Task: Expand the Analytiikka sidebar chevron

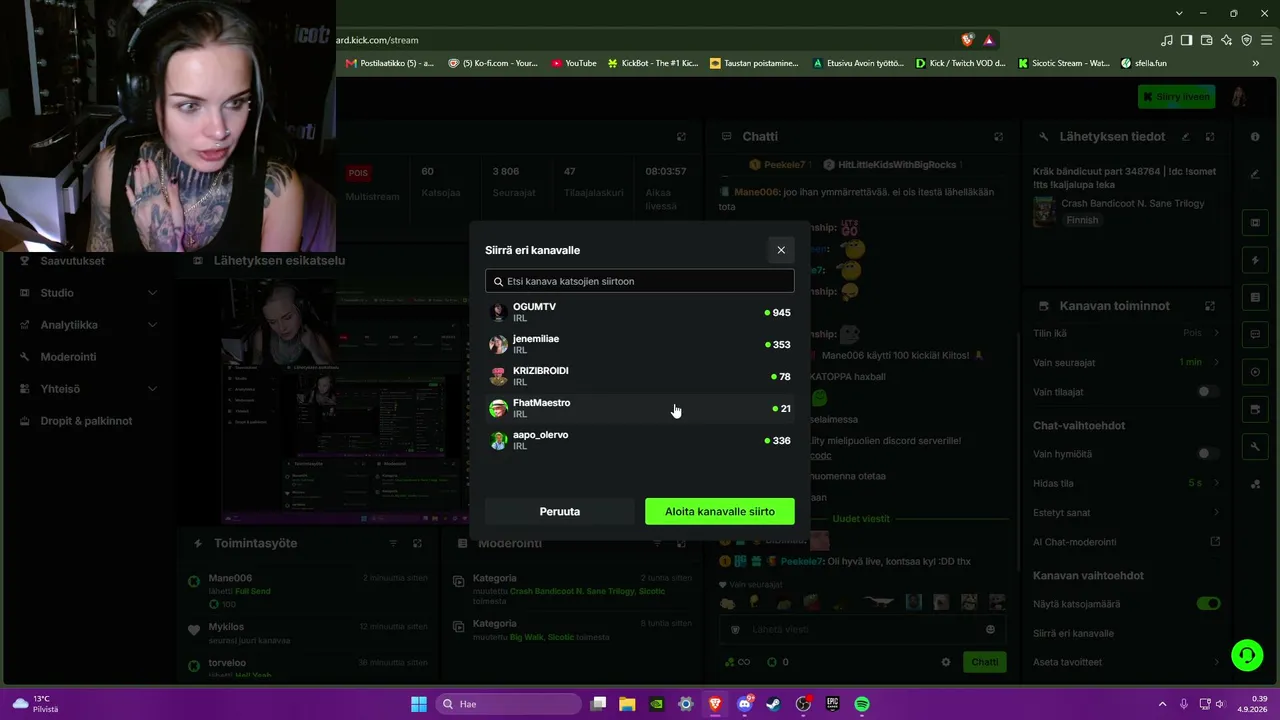Action: click(x=152, y=325)
